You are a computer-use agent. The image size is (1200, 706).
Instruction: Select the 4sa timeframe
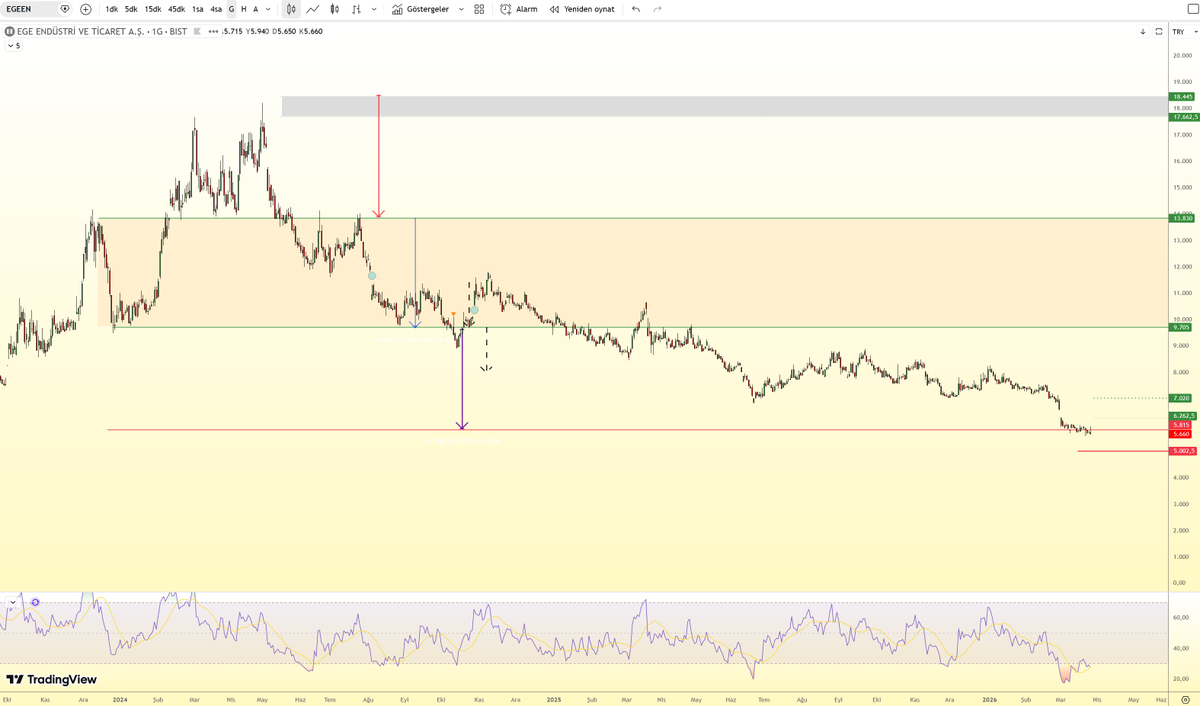[x=216, y=9]
